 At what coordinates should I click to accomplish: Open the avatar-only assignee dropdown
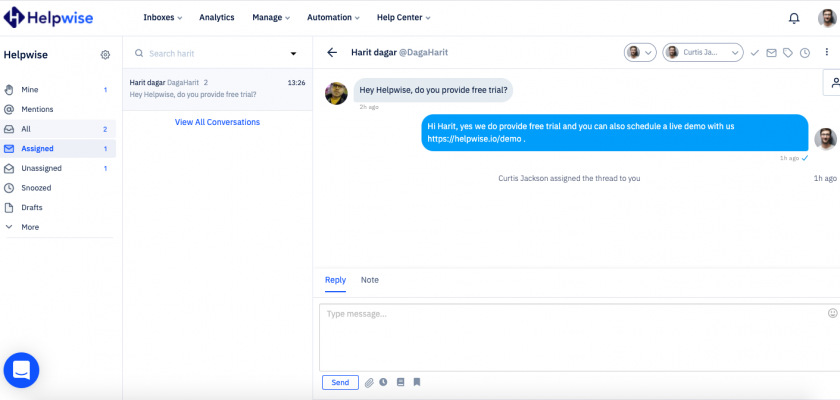(x=640, y=52)
